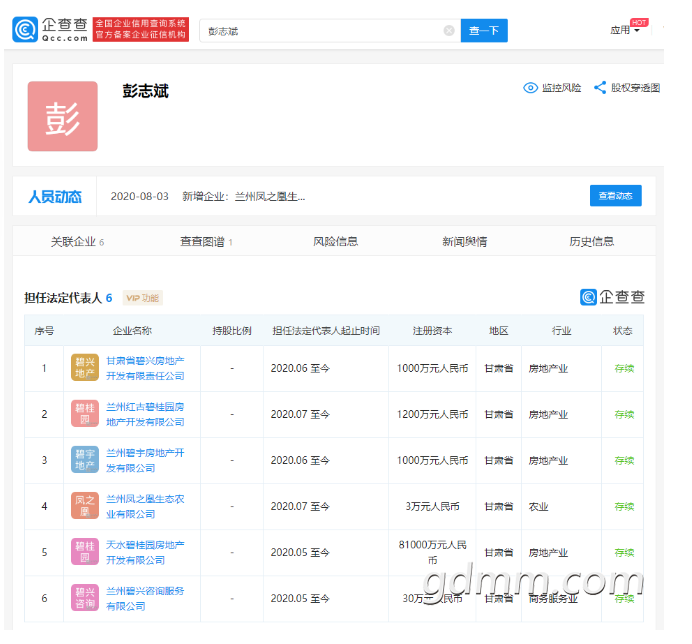Click the 地区 column header
This screenshot has width=692, height=644.
tap(499, 331)
